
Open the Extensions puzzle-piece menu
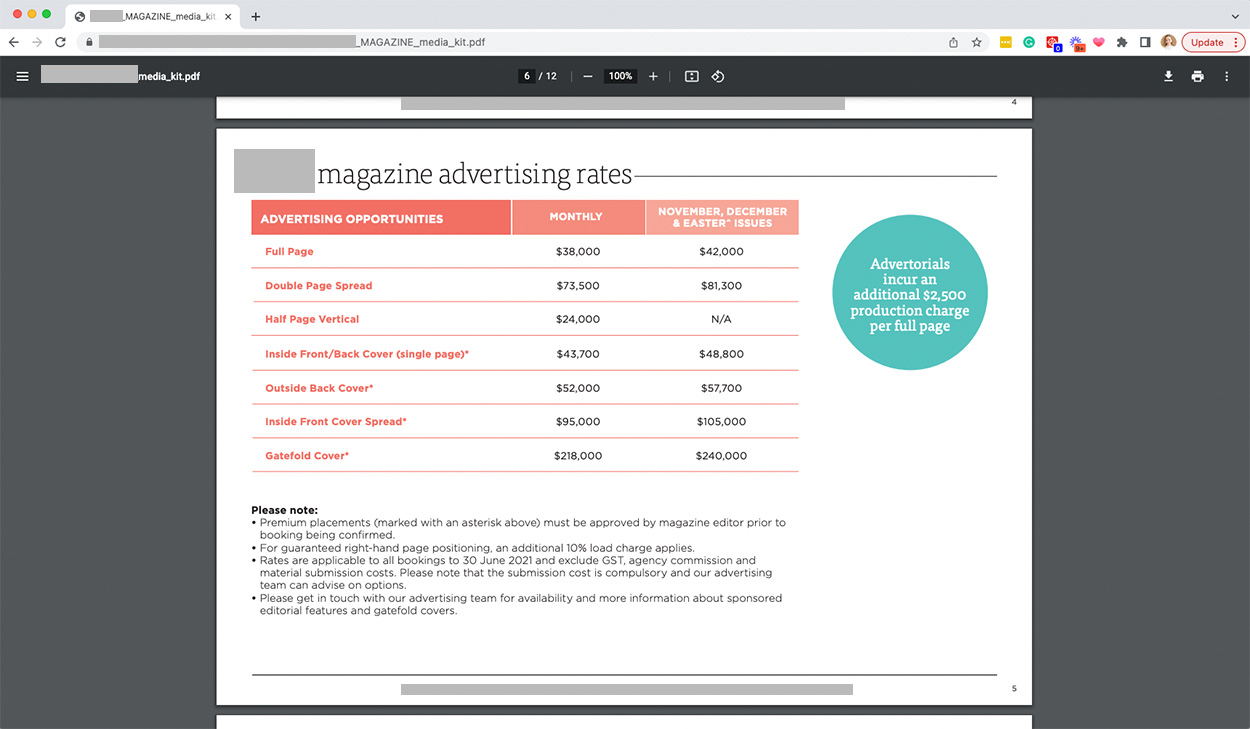[1122, 42]
